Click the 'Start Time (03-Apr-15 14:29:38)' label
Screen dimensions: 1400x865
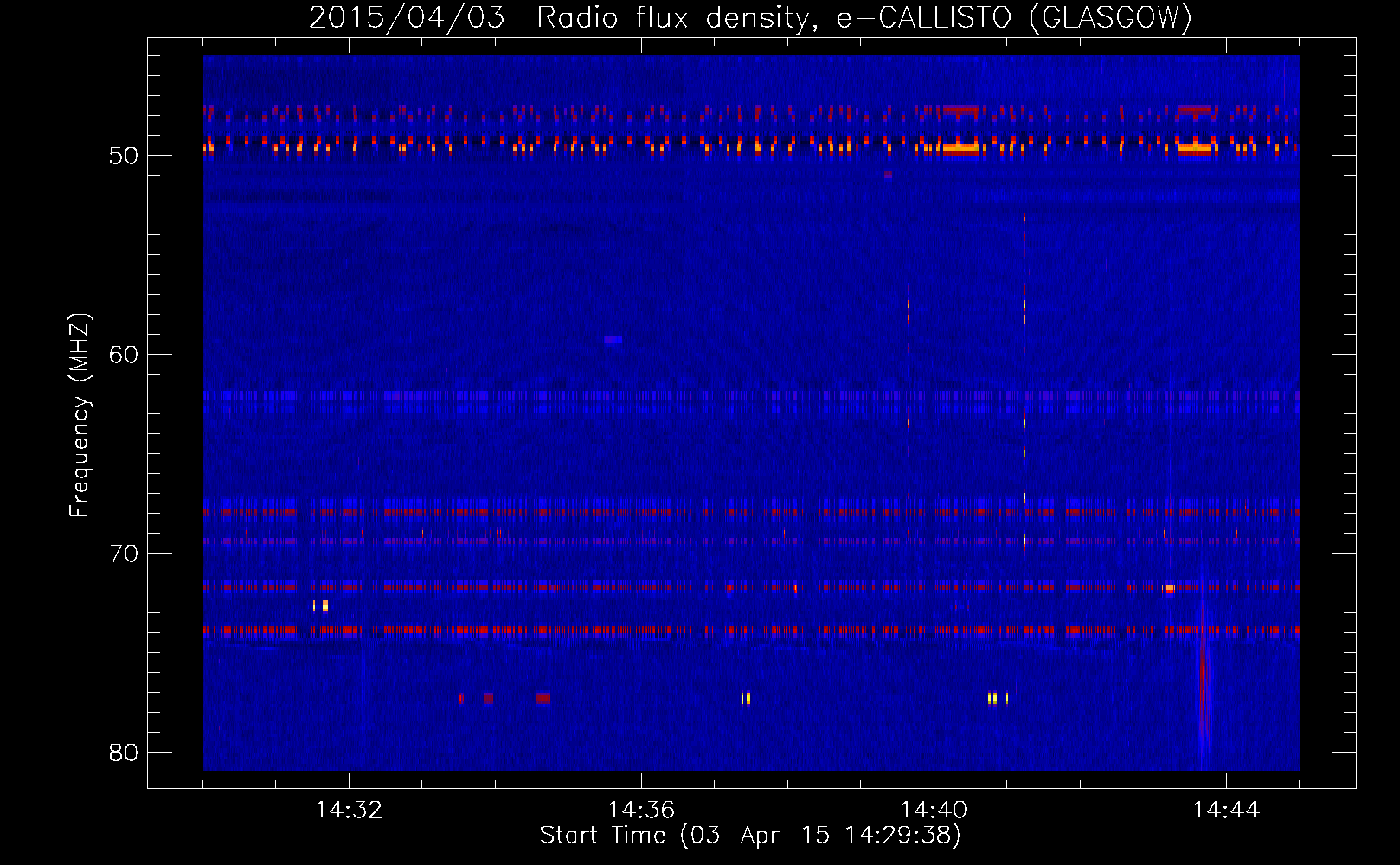[750, 836]
